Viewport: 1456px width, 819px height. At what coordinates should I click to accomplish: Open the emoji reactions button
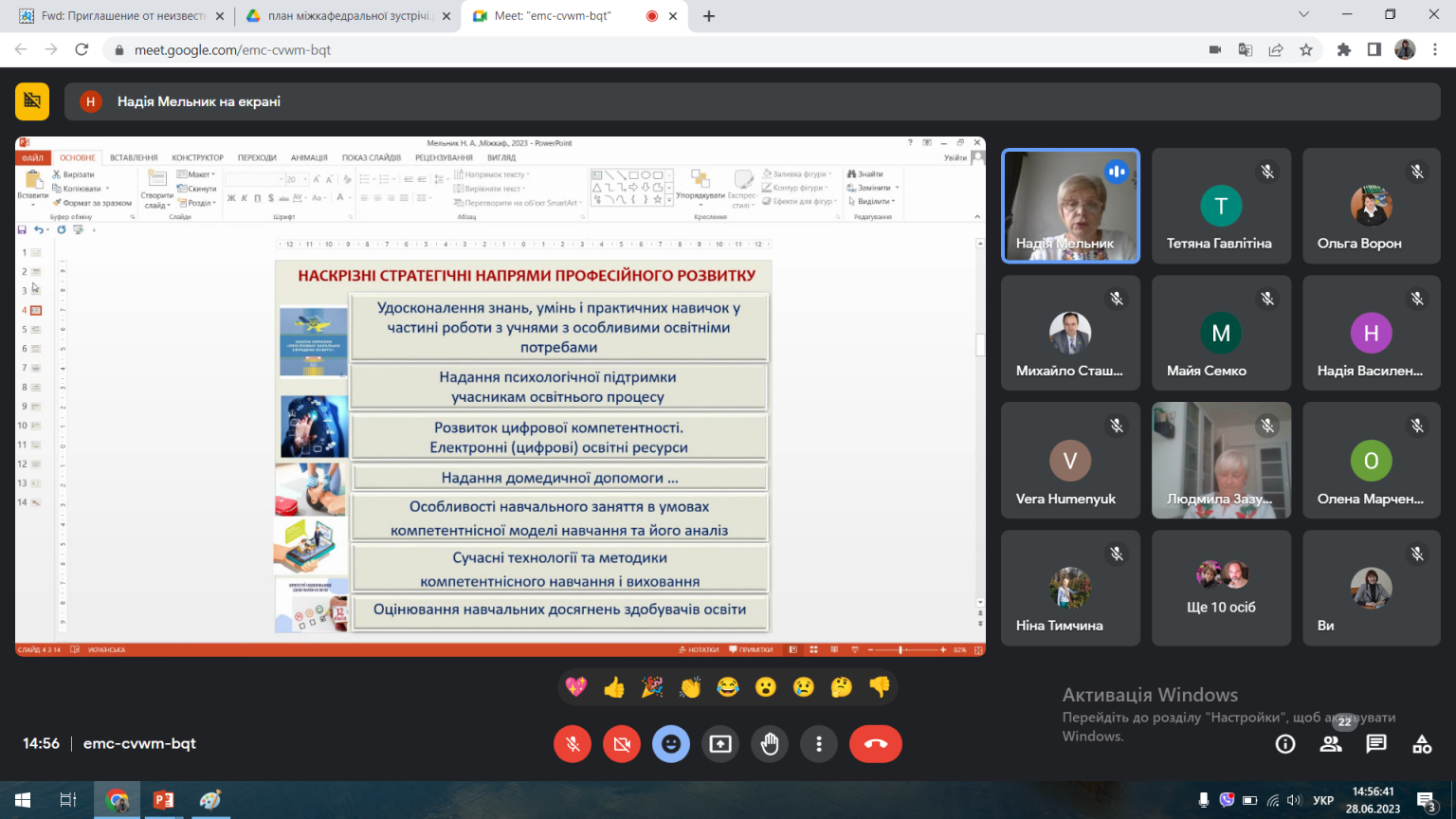tap(671, 744)
